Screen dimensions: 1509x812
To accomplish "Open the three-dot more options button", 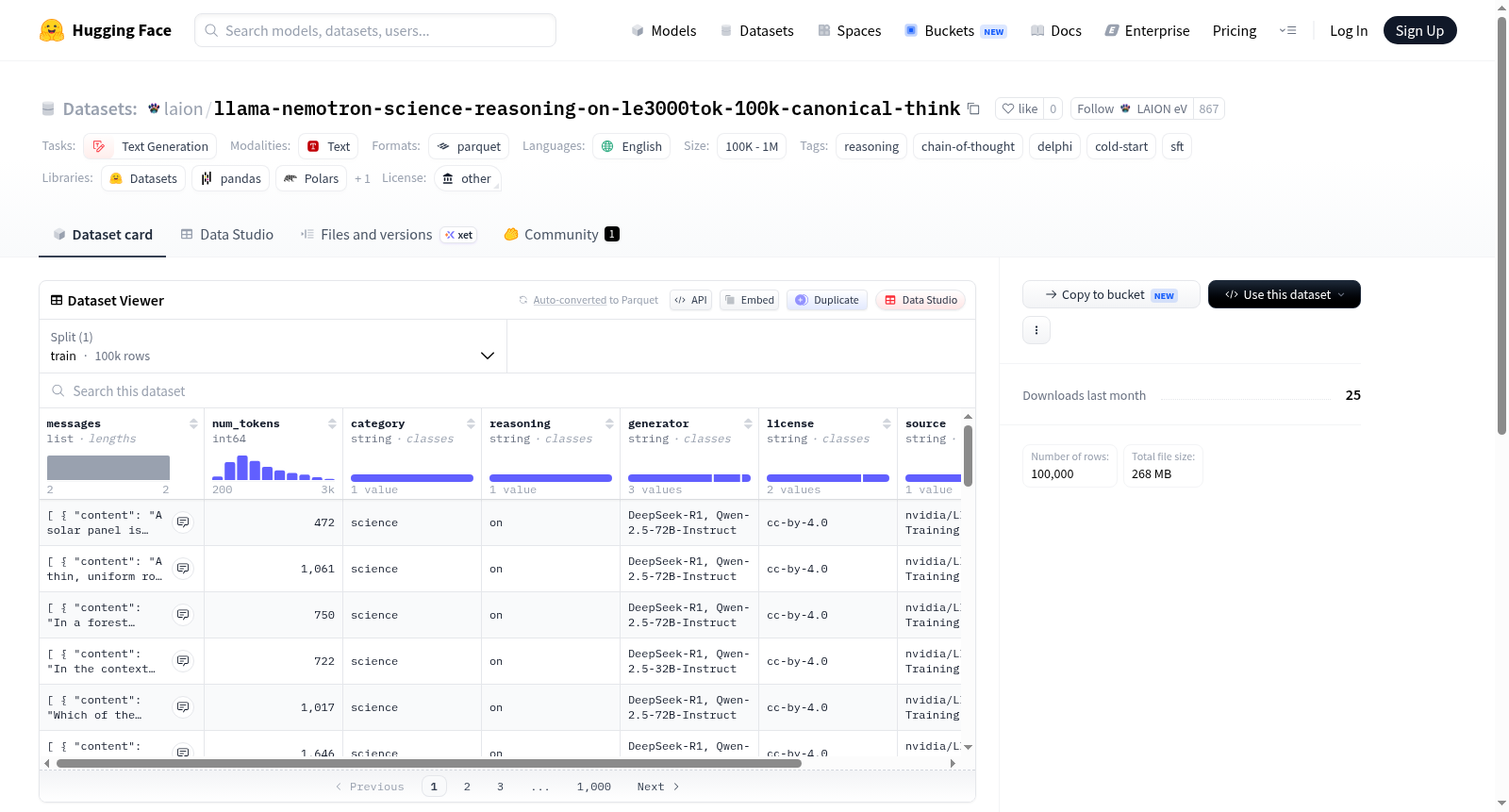I will pyautogui.click(x=1036, y=330).
